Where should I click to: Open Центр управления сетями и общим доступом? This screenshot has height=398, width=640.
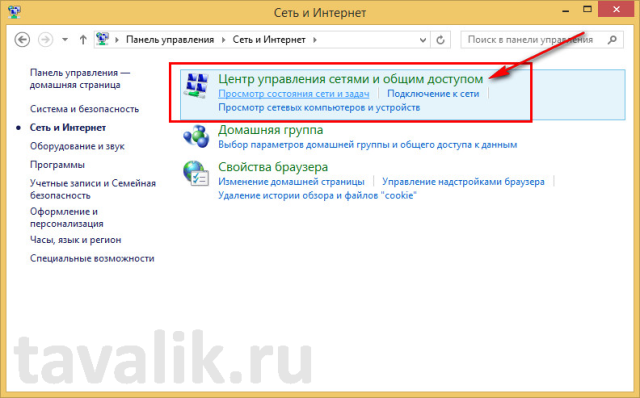click(351, 79)
